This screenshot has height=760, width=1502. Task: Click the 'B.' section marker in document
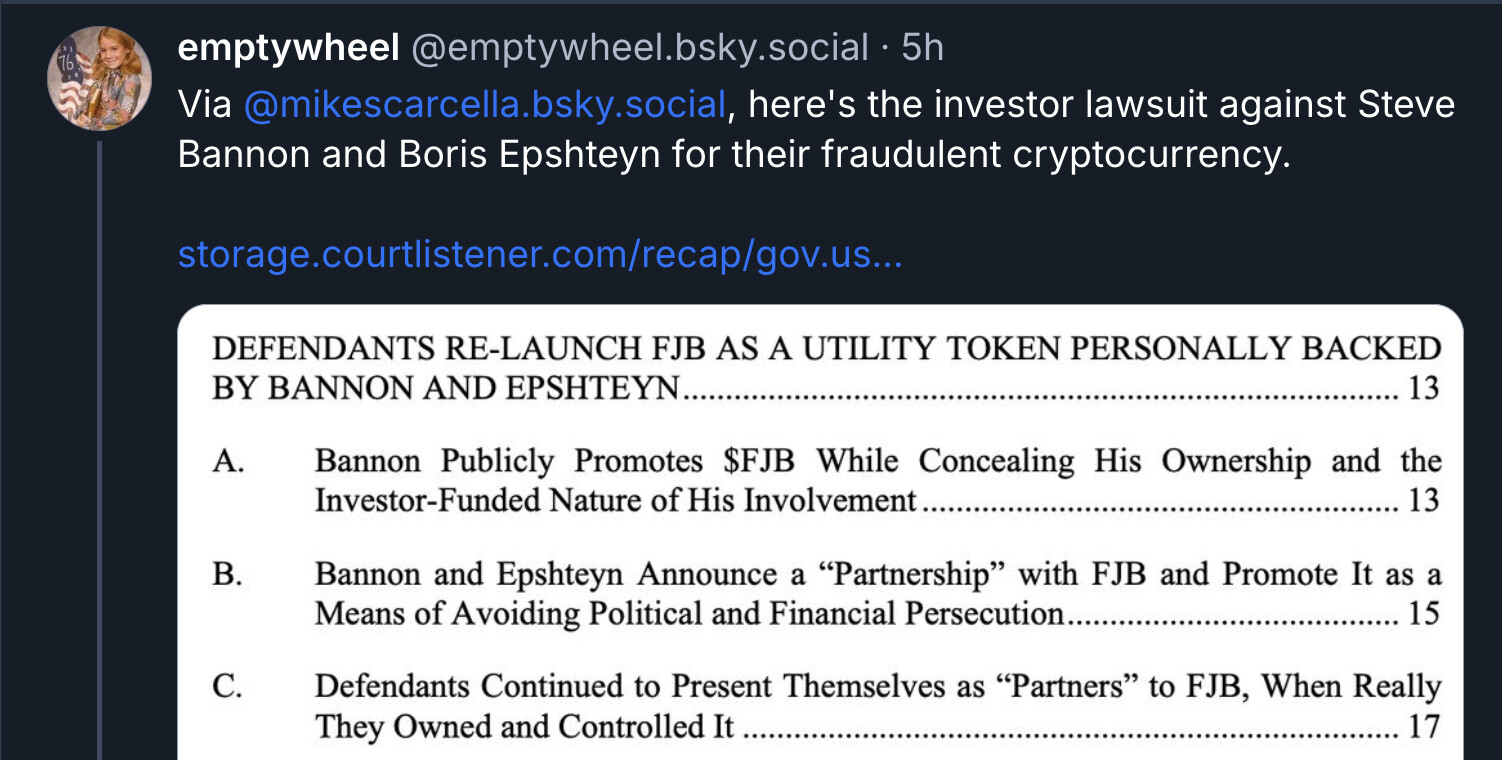pos(228,574)
